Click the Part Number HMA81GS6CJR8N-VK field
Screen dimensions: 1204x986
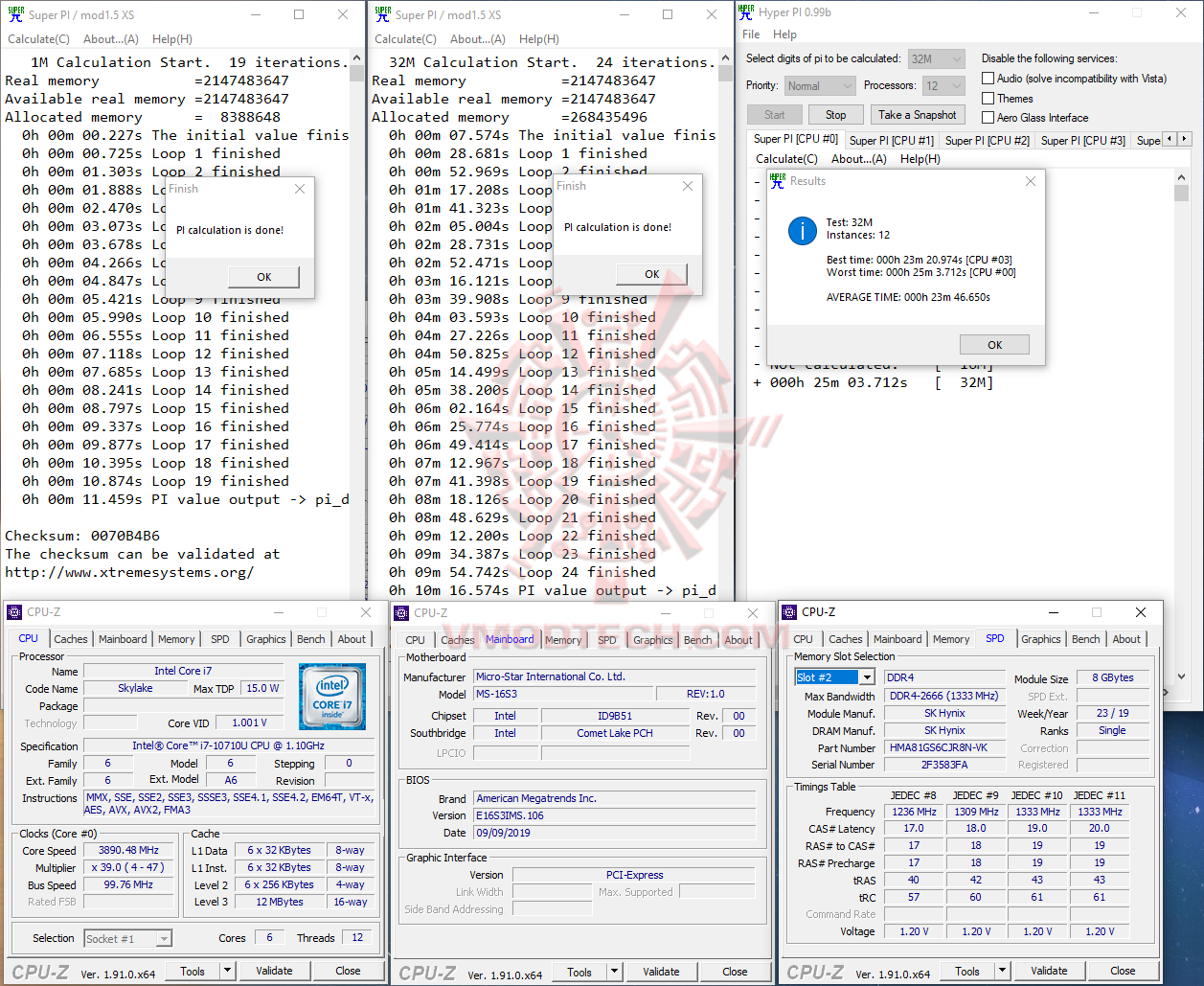point(944,747)
